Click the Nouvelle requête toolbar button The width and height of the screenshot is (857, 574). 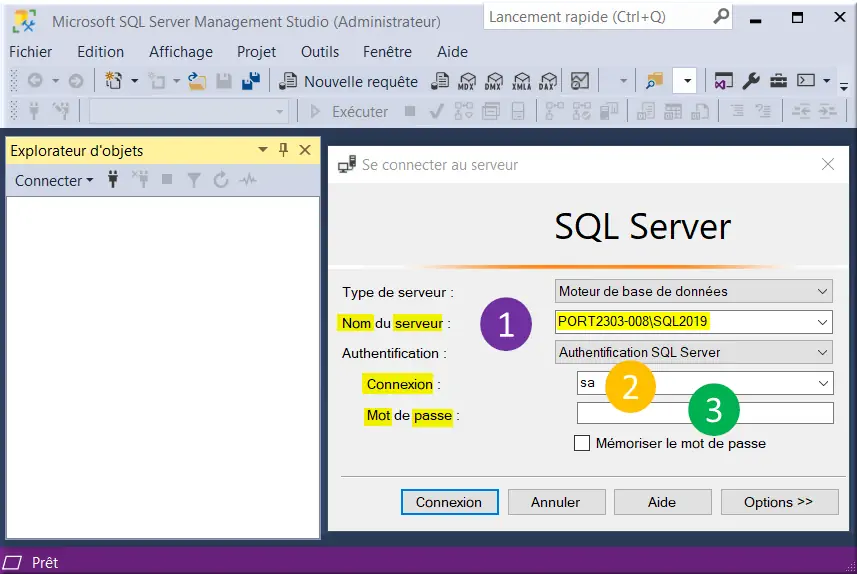[x=348, y=81]
